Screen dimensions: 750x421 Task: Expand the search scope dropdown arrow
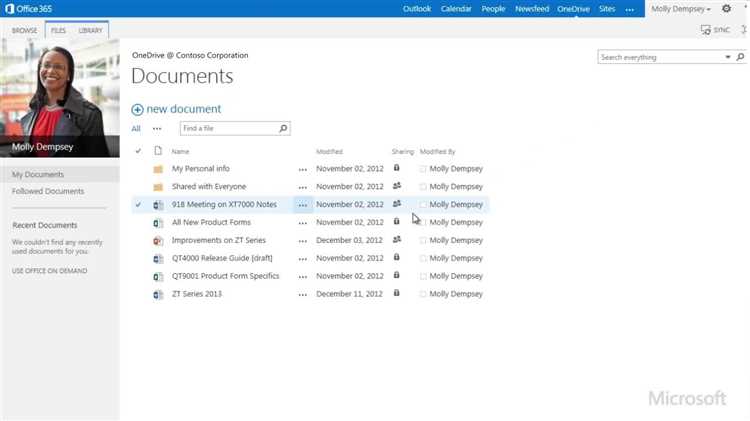click(728, 58)
